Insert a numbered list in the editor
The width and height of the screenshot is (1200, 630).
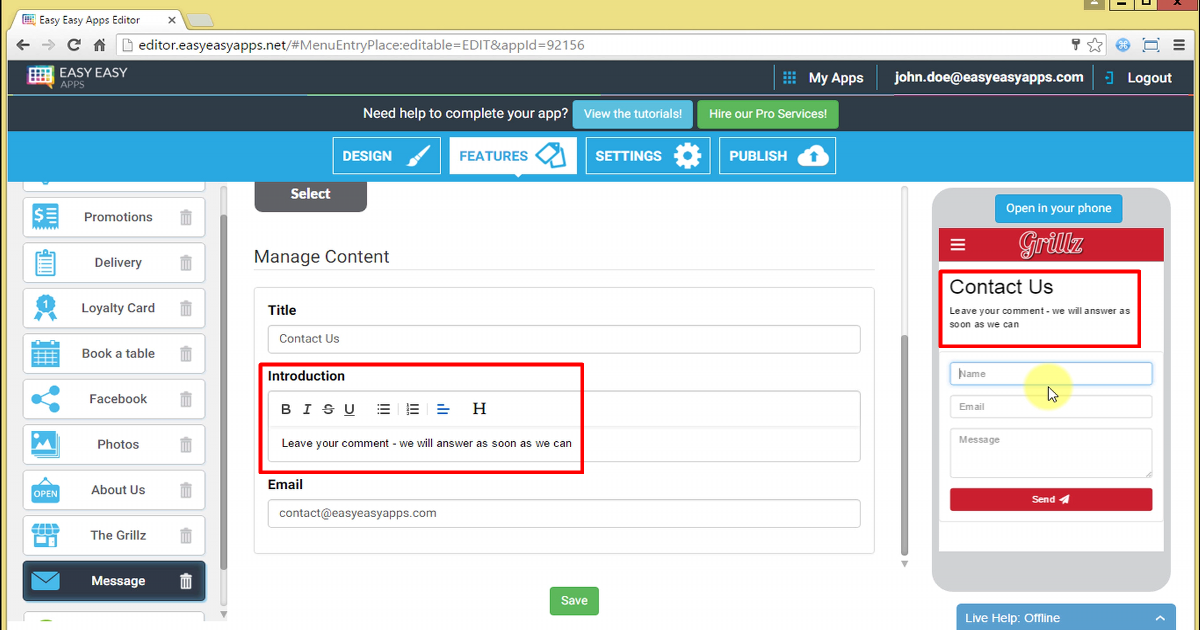[413, 408]
